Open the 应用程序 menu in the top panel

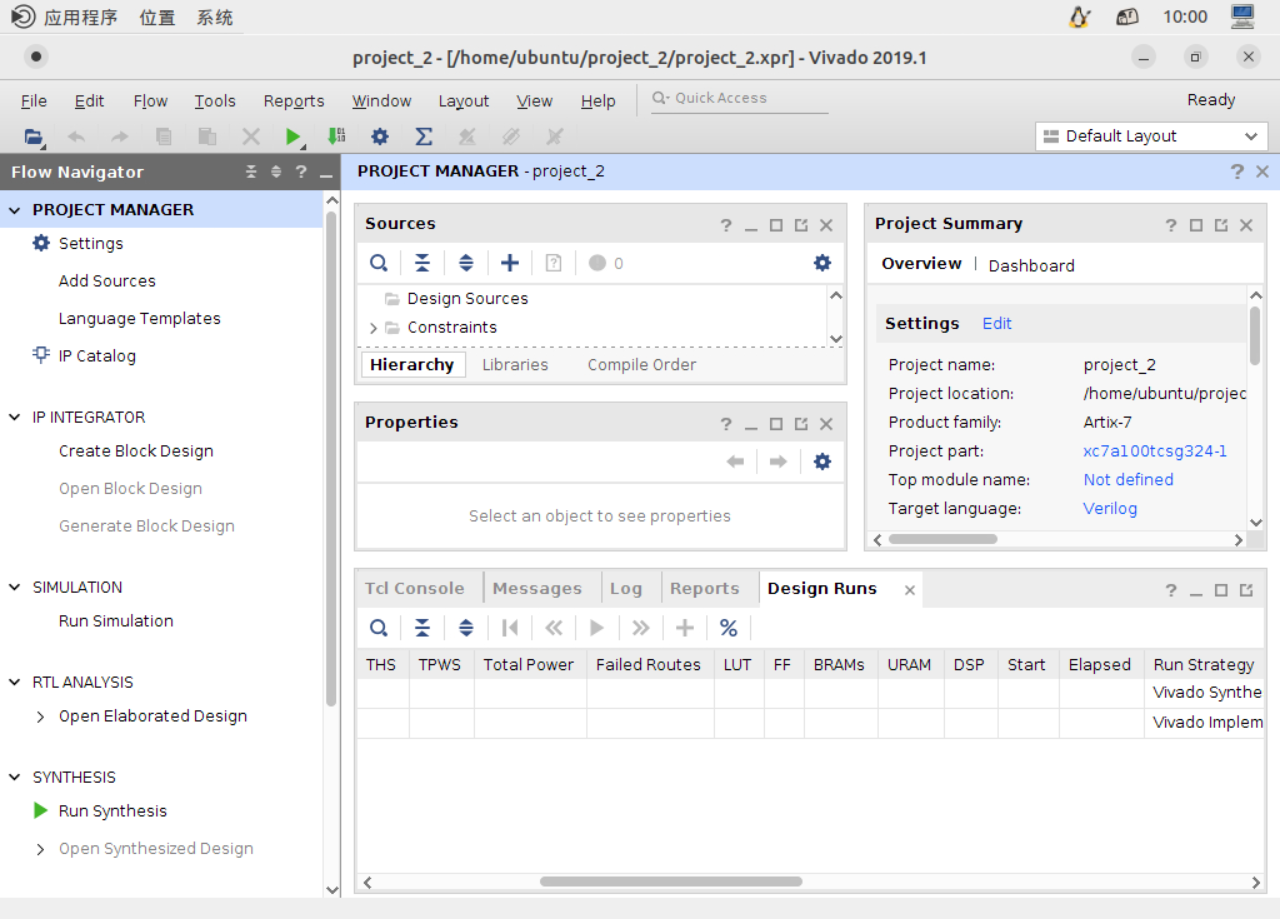80,17
